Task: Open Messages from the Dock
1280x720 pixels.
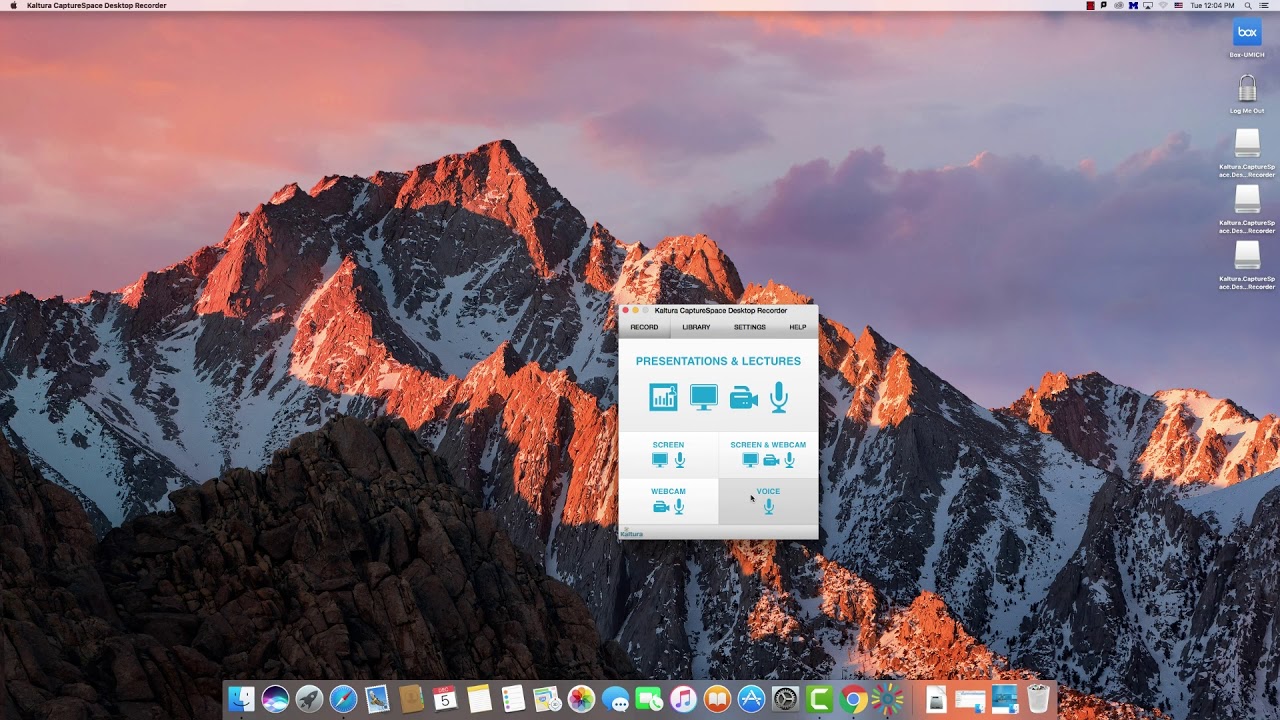Action: point(615,699)
